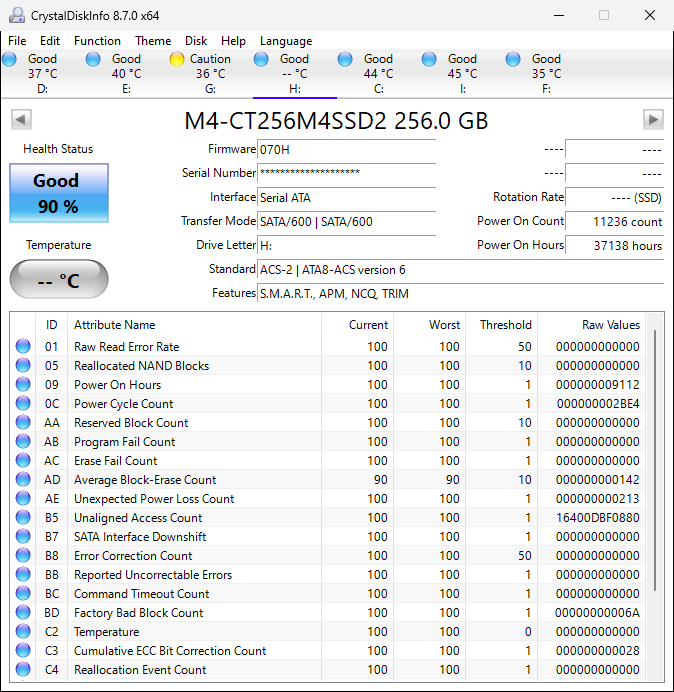
Task: Open the Language menu
Action: [x=286, y=41]
